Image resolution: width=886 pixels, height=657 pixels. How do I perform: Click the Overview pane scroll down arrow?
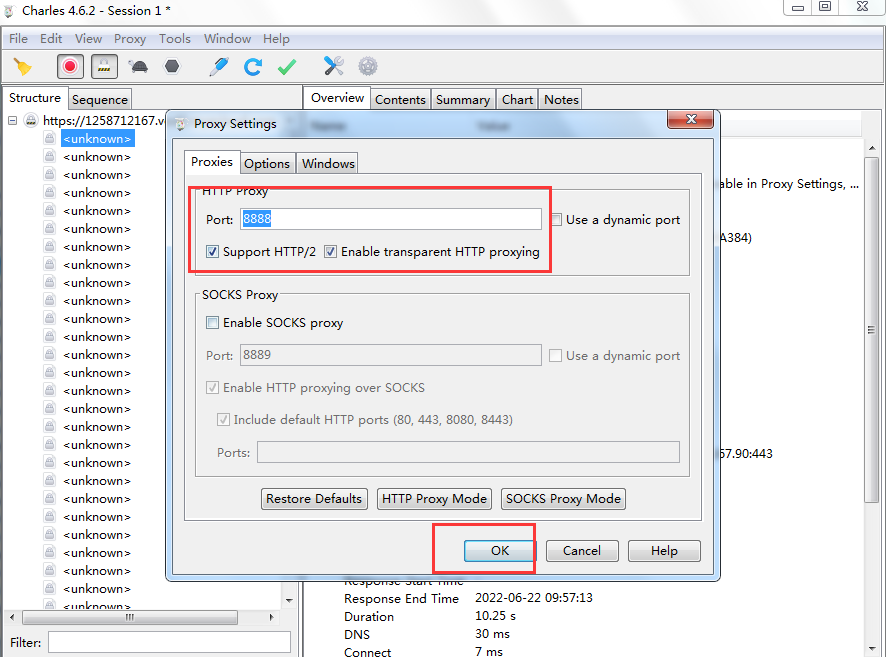872,649
